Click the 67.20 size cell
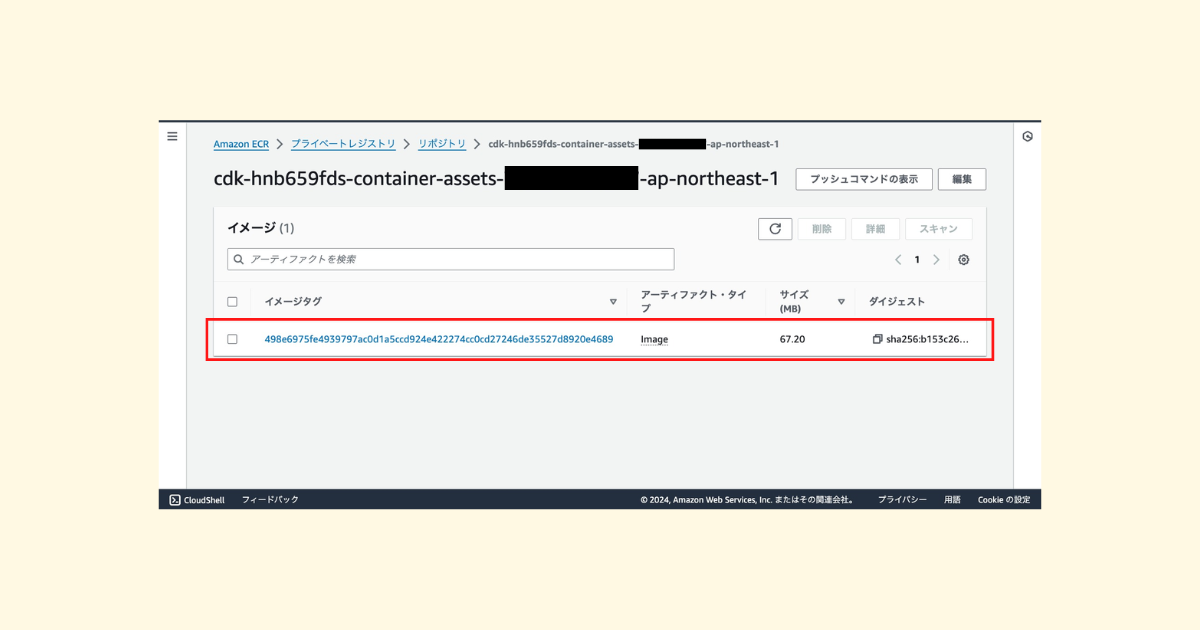Viewport: 1200px width, 630px height. click(x=792, y=340)
